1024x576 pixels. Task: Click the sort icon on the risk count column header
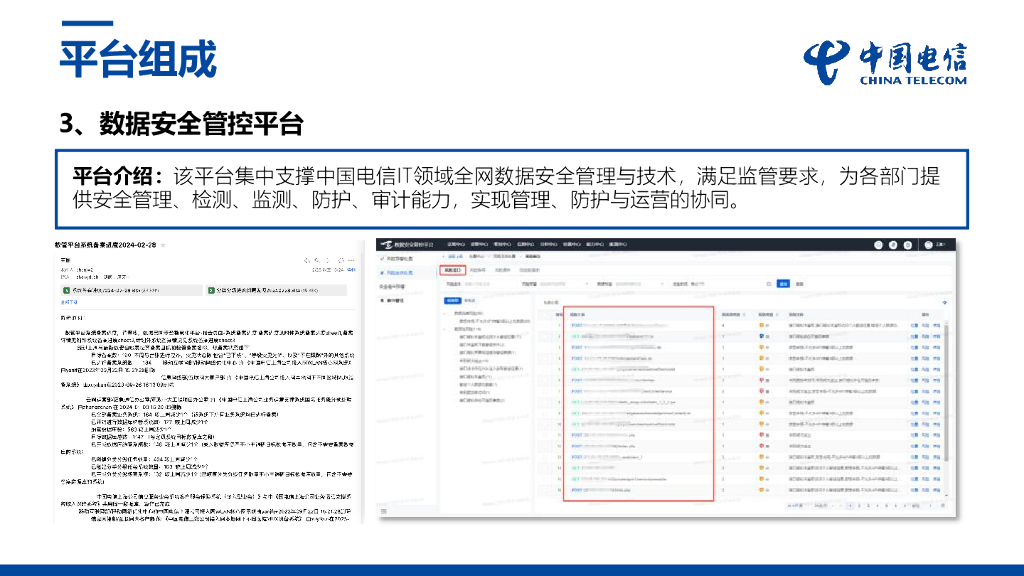pos(744,315)
